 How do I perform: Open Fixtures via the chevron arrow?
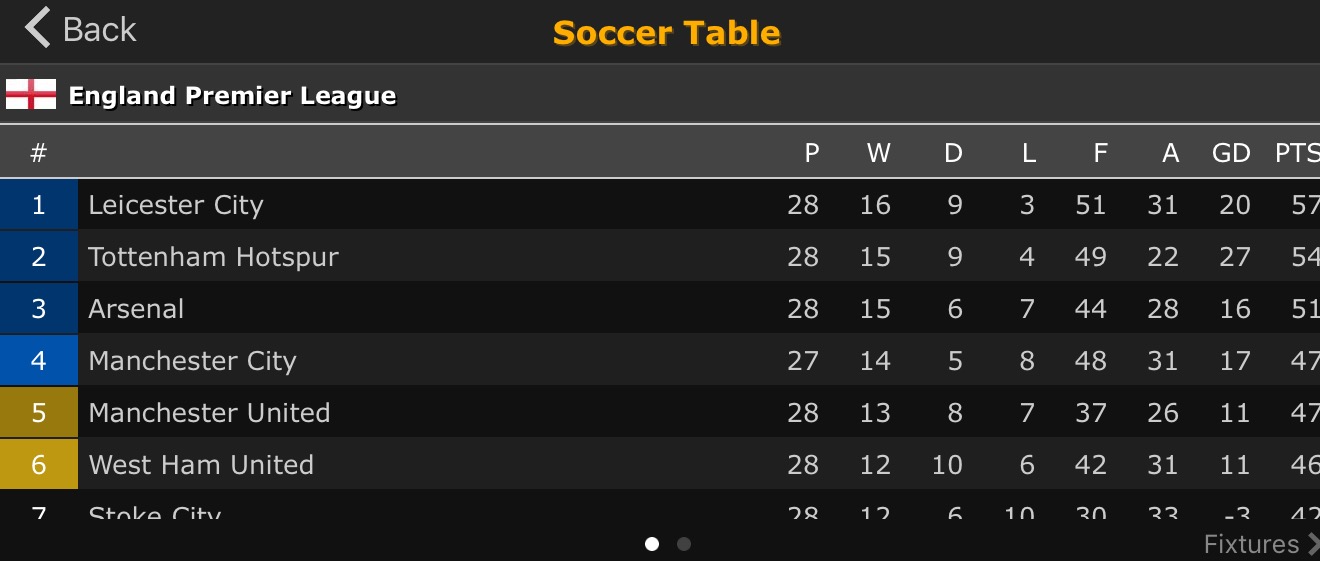click(1312, 544)
